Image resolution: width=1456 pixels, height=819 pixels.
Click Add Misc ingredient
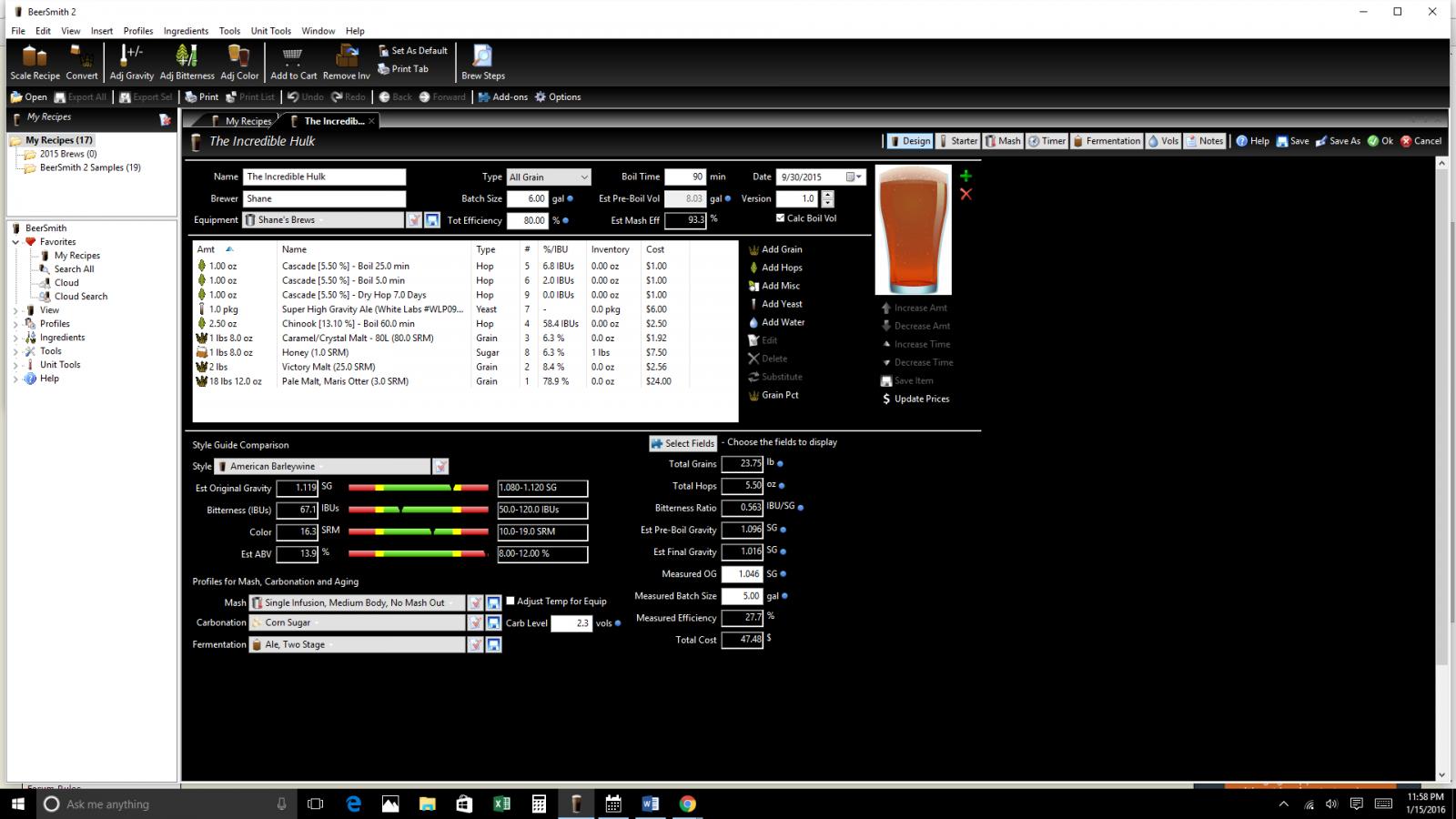point(773,286)
